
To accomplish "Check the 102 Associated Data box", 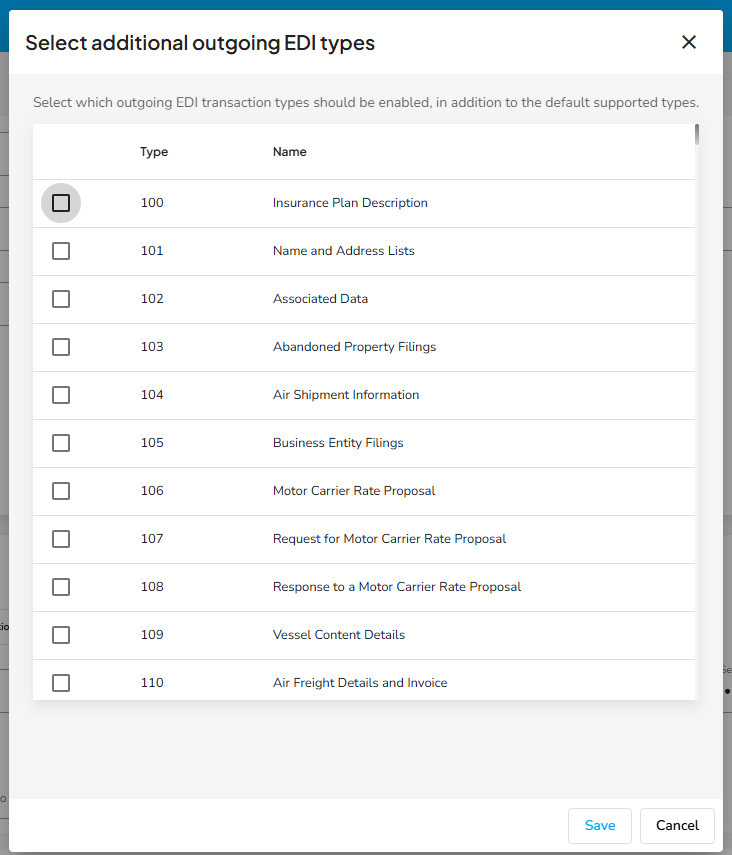I will tap(61, 299).
